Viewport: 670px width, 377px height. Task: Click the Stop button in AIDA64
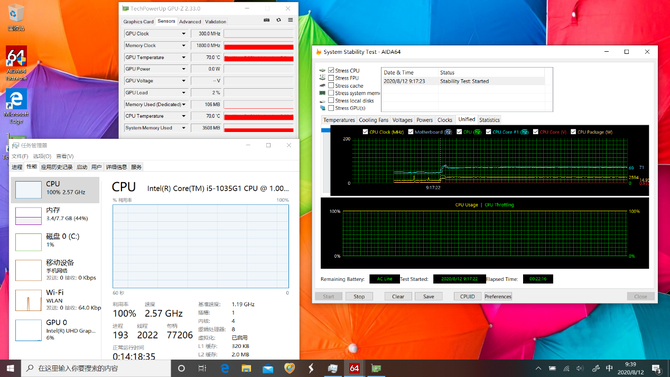pos(359,296)
